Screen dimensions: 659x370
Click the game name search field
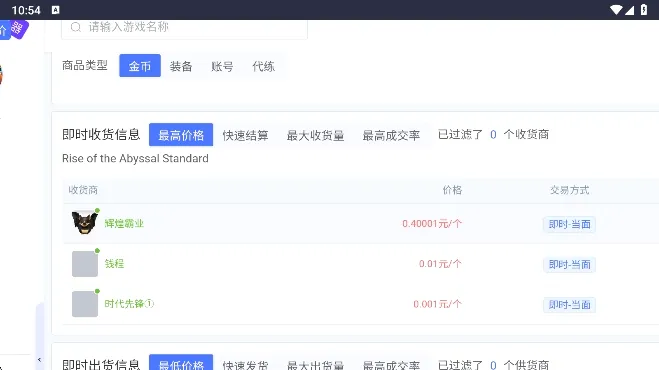click(x=185, y=28)
